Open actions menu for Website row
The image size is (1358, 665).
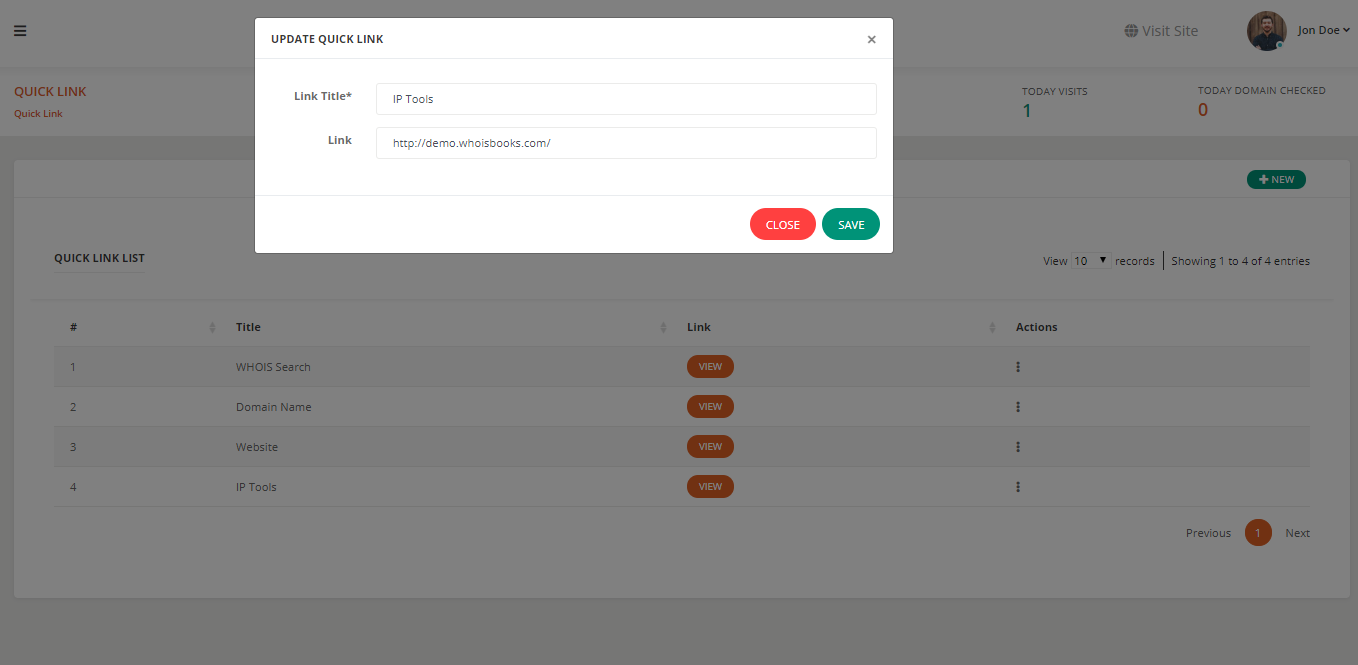1018,447
